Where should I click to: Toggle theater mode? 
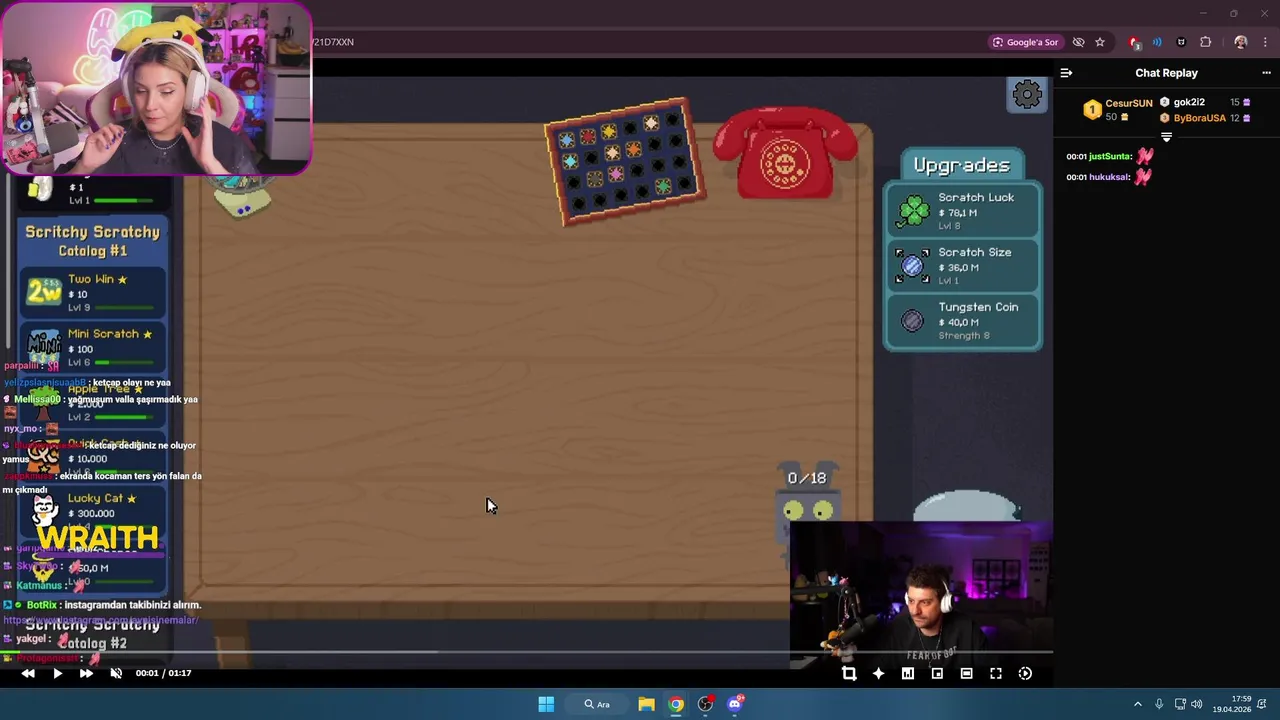(x=966, y=673)
